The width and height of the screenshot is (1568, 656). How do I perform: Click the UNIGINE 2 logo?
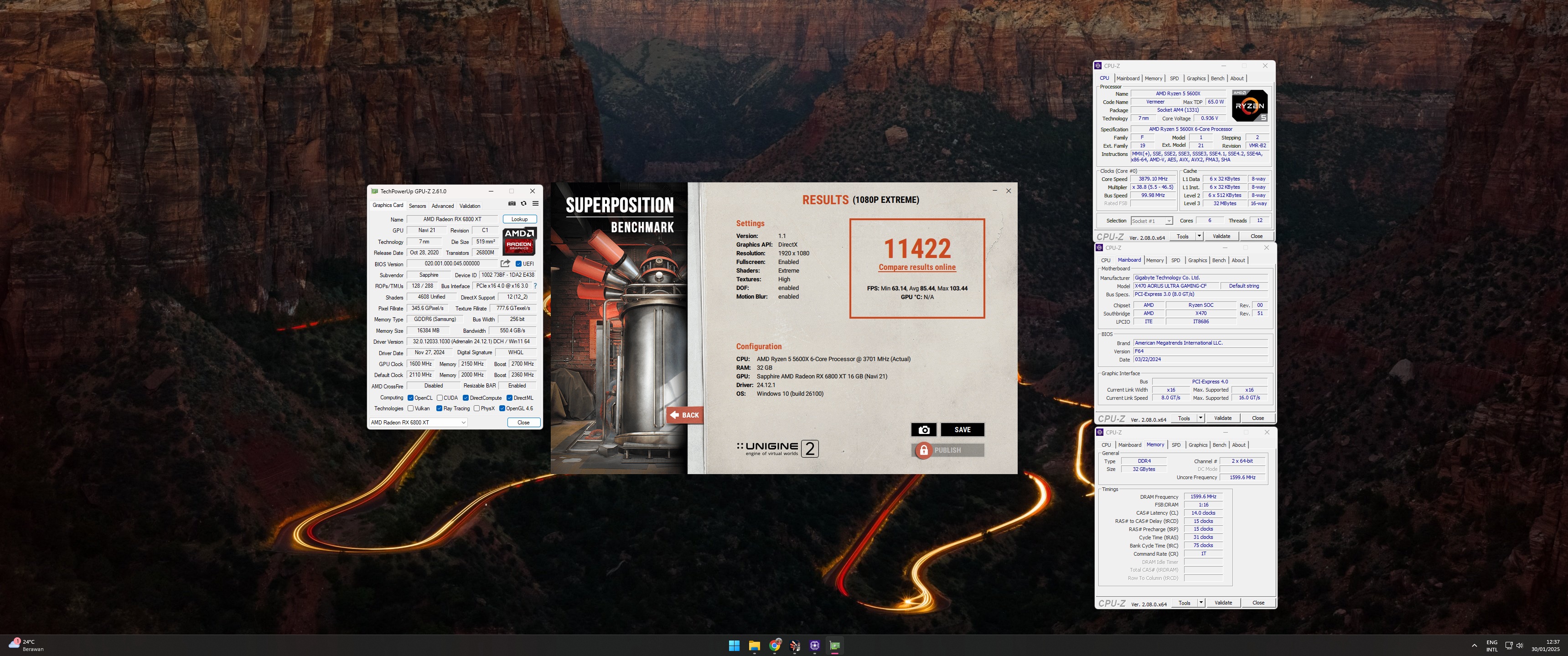point(777,449)
